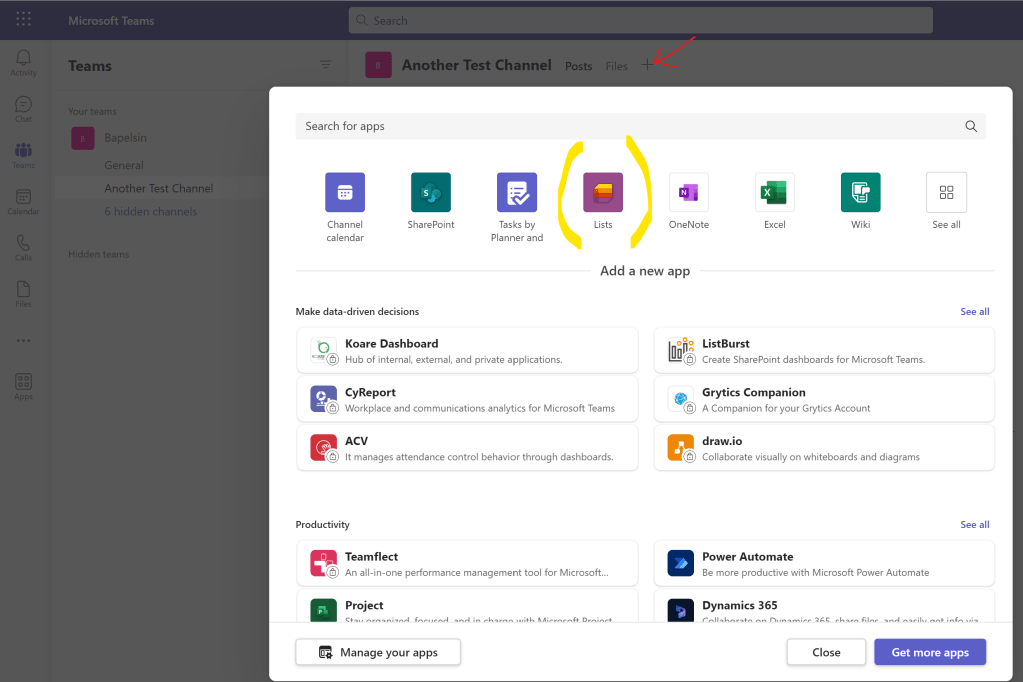Image resolution: width=1023 pixels, height=682 pixels.
Task: Select the OneNote app icon
Action: (x=688, y=192)
